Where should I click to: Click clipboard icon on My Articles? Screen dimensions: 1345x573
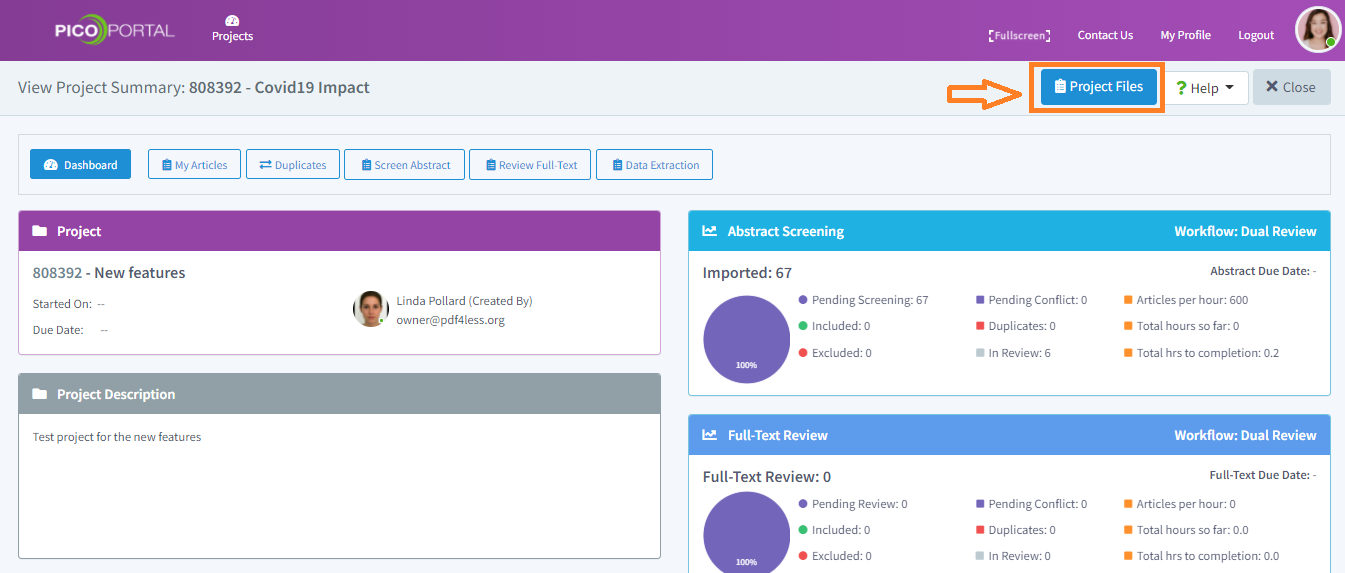(x=167, y=165)
